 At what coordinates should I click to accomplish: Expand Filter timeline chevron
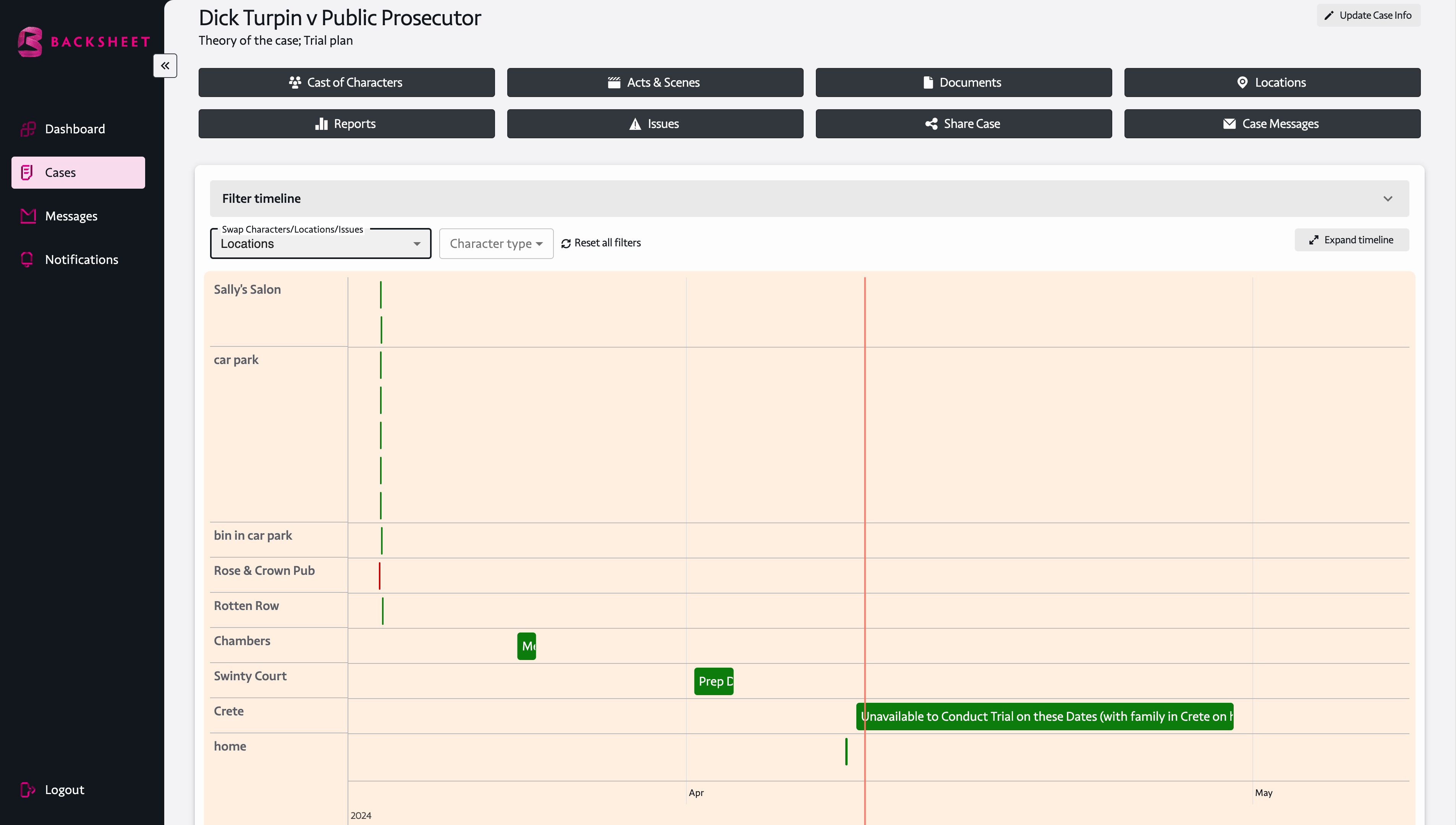coord(1388,199)
